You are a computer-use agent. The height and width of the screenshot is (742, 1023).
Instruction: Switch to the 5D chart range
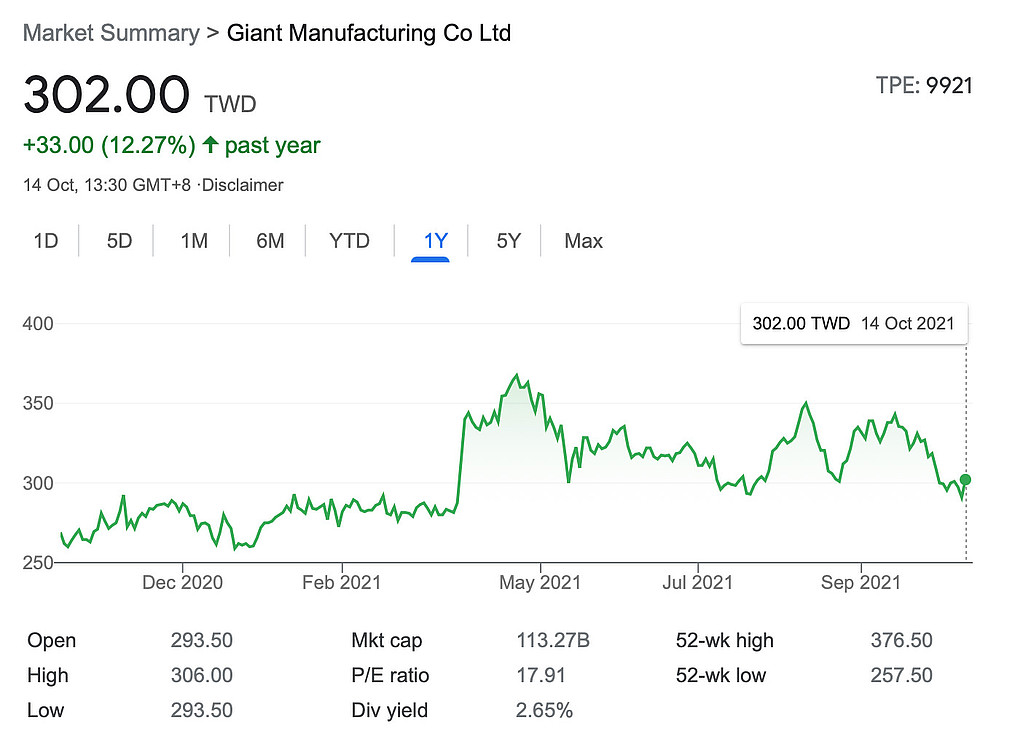pyautogui.click(x=119, y=241)
